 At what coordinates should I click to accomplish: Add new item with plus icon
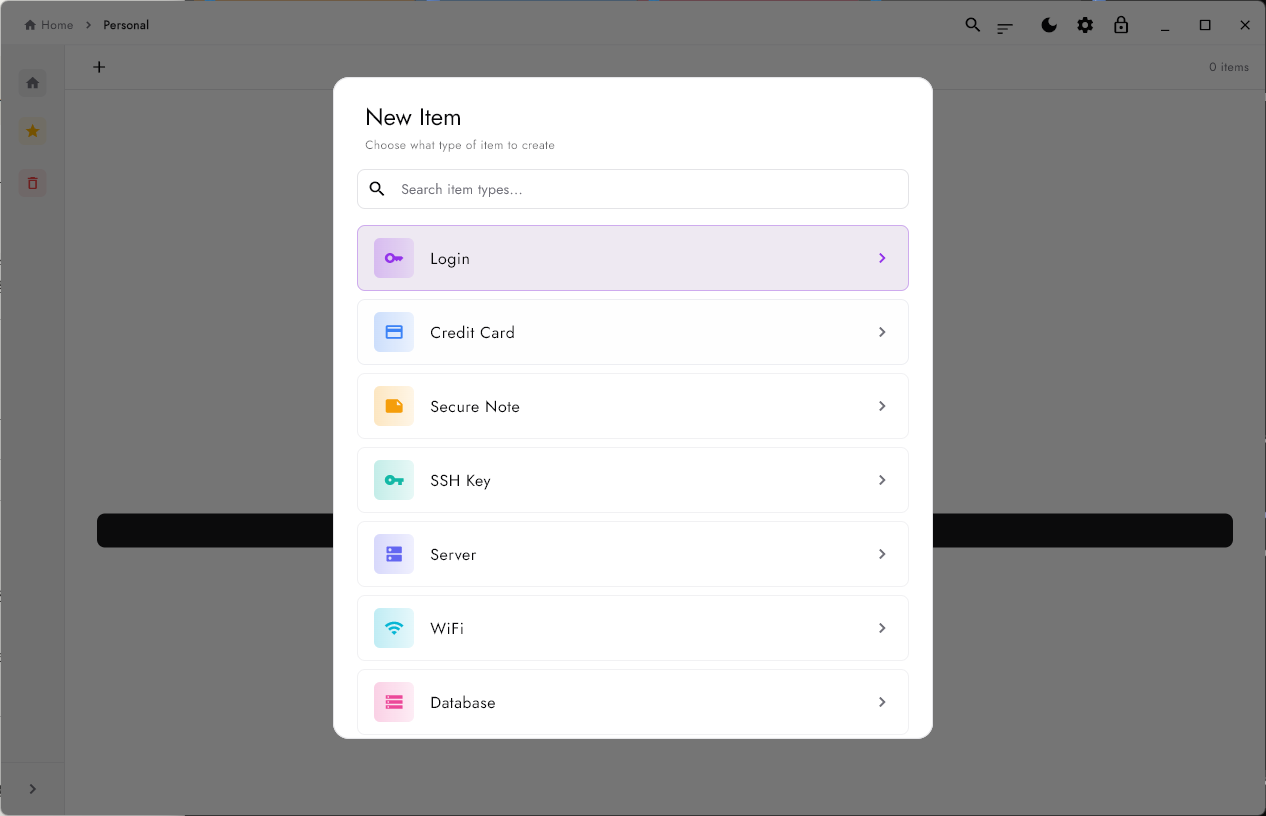99,67
